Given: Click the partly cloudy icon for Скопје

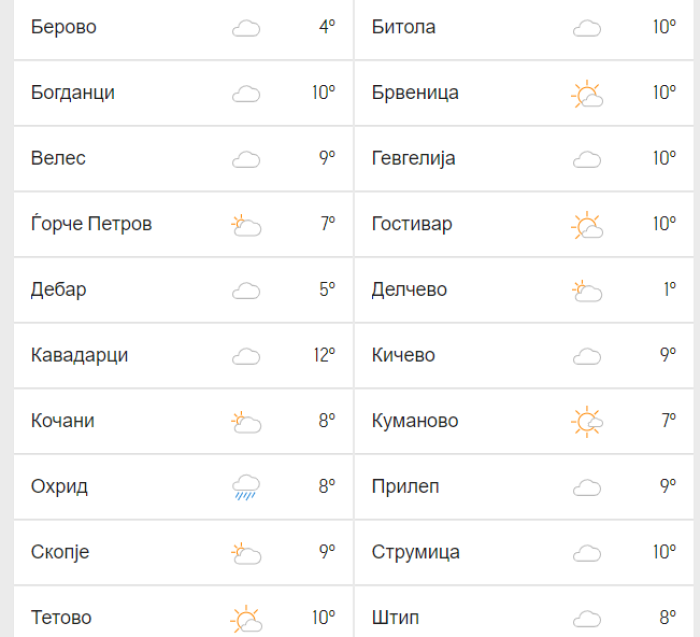Looking at the screenshot, I should (246, 554).
